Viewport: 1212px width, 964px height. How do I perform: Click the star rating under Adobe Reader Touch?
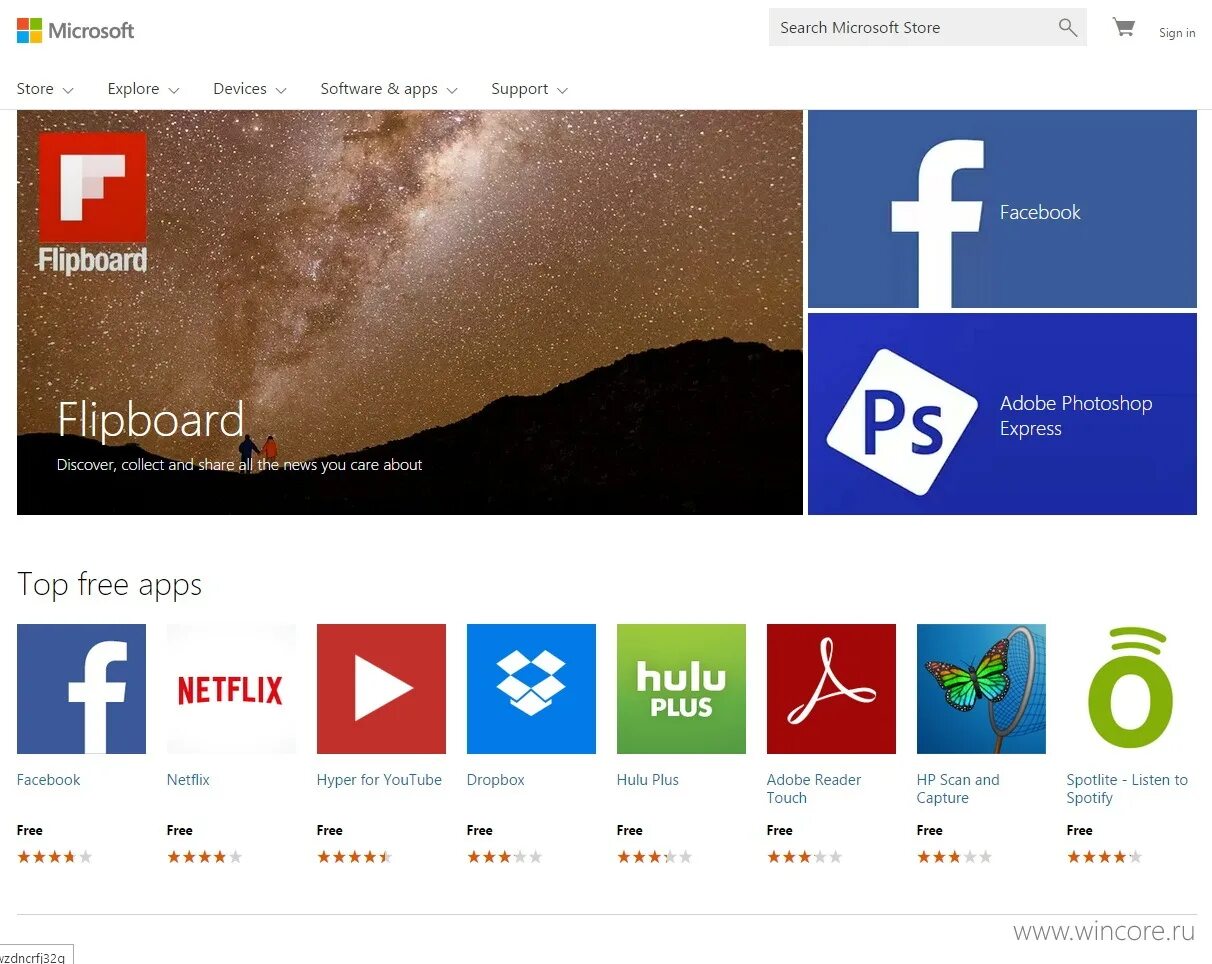coord(805,857)
